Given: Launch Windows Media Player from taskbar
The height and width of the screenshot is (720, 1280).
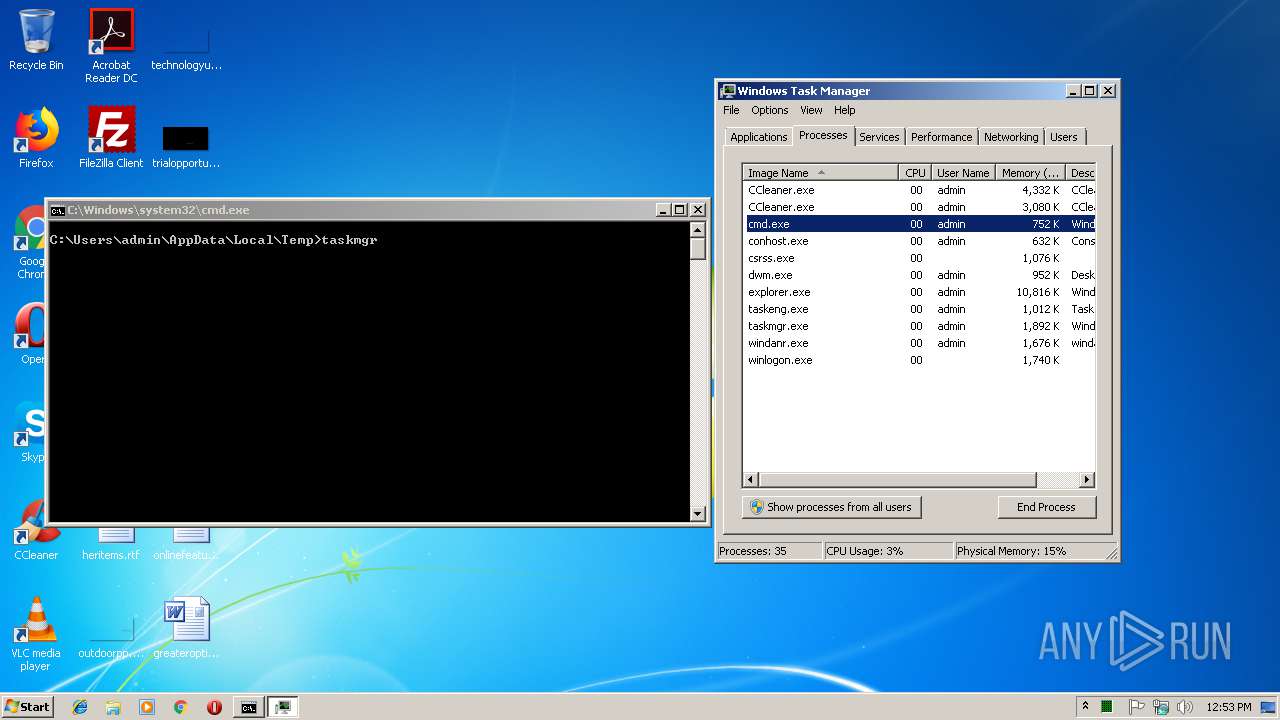Looking at the screenshot, I should coord(147,707).
